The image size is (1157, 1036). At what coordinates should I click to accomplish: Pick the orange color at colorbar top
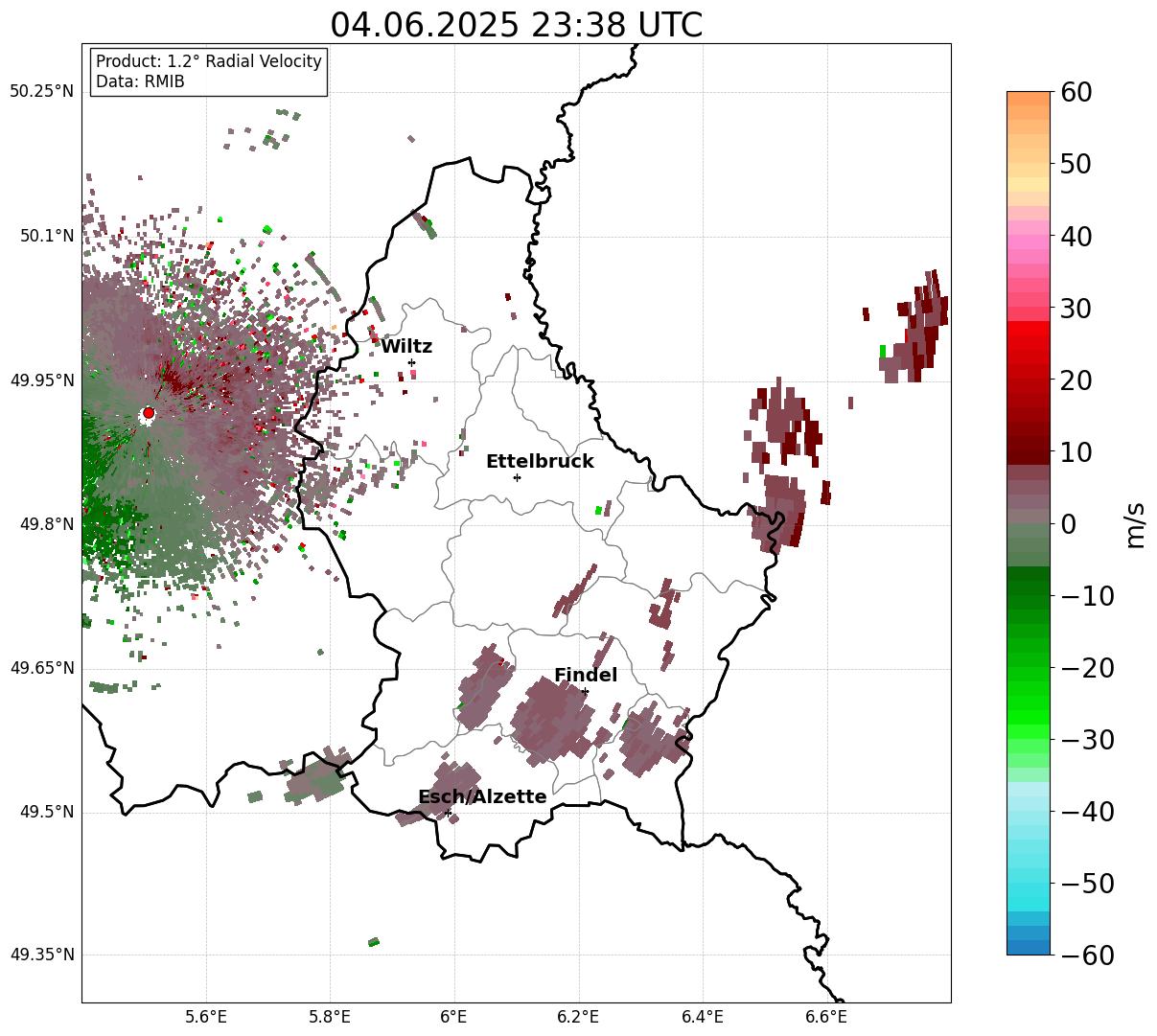point(1029,99)
